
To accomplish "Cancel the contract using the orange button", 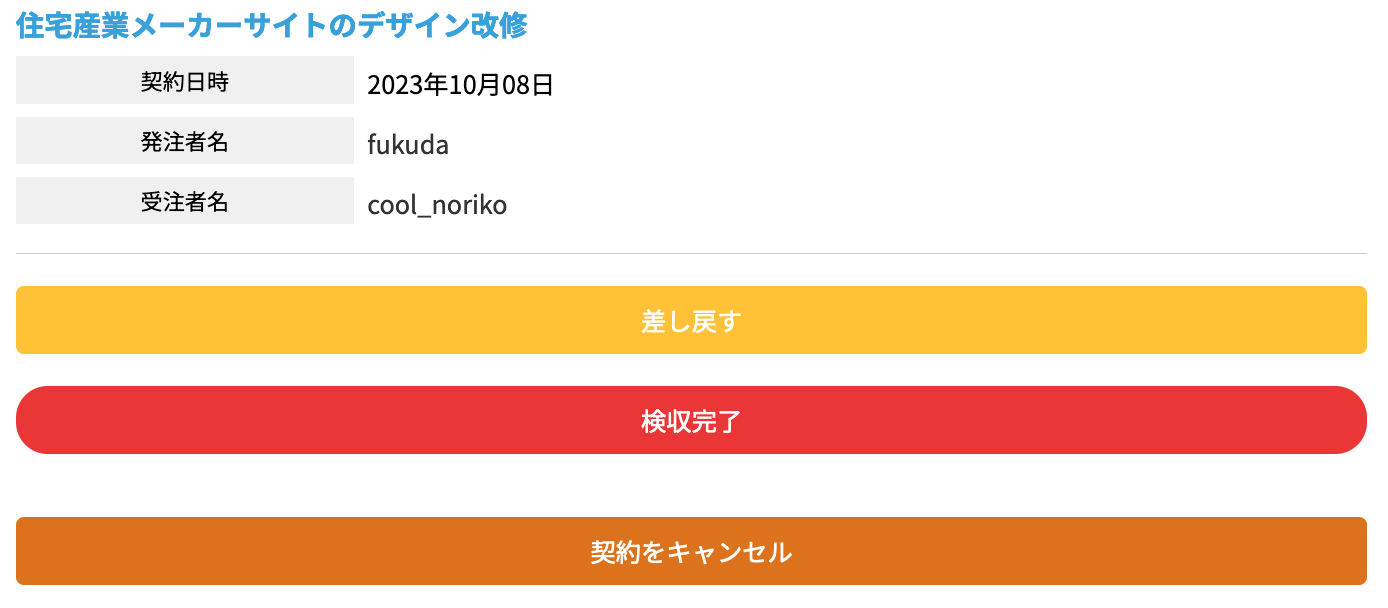I will pyautogui.click(x=691, y=551).
